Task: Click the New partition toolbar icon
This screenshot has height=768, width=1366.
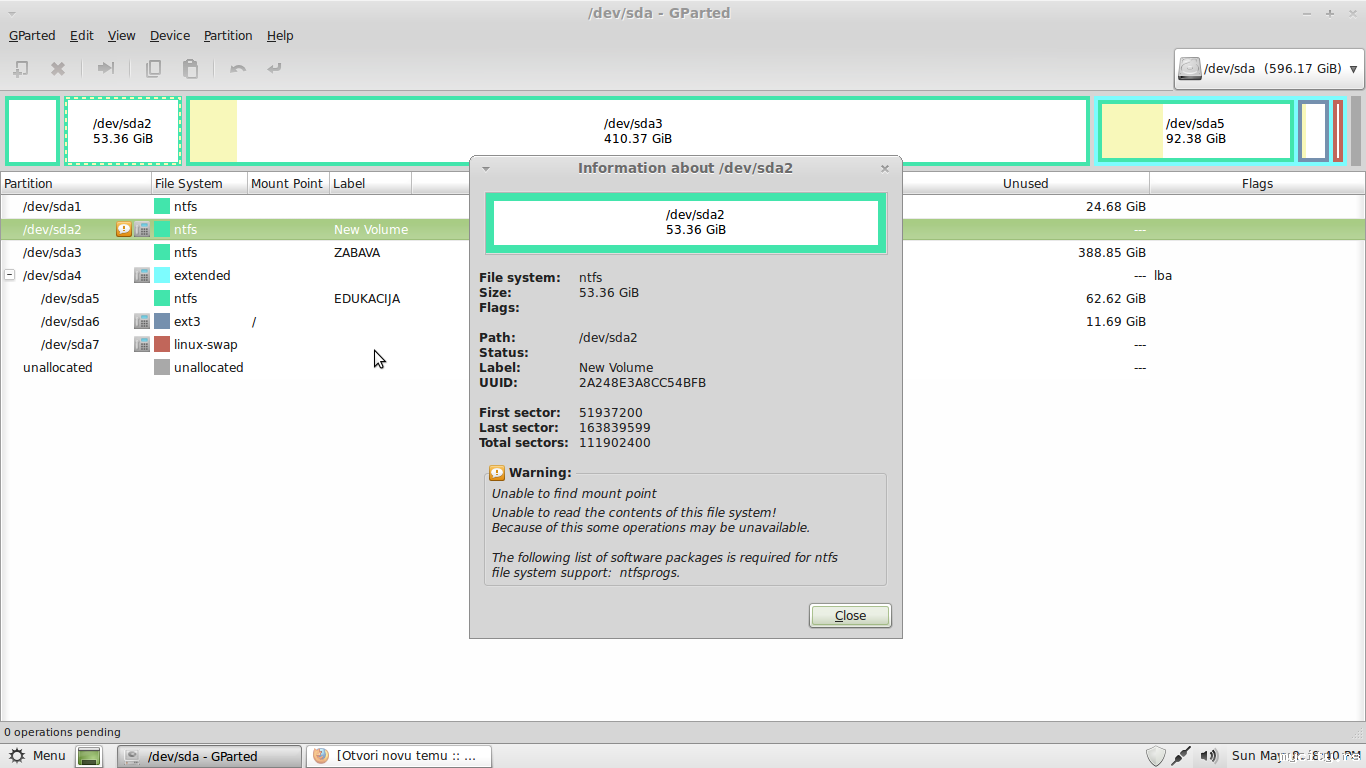Action: coord(20,69)
